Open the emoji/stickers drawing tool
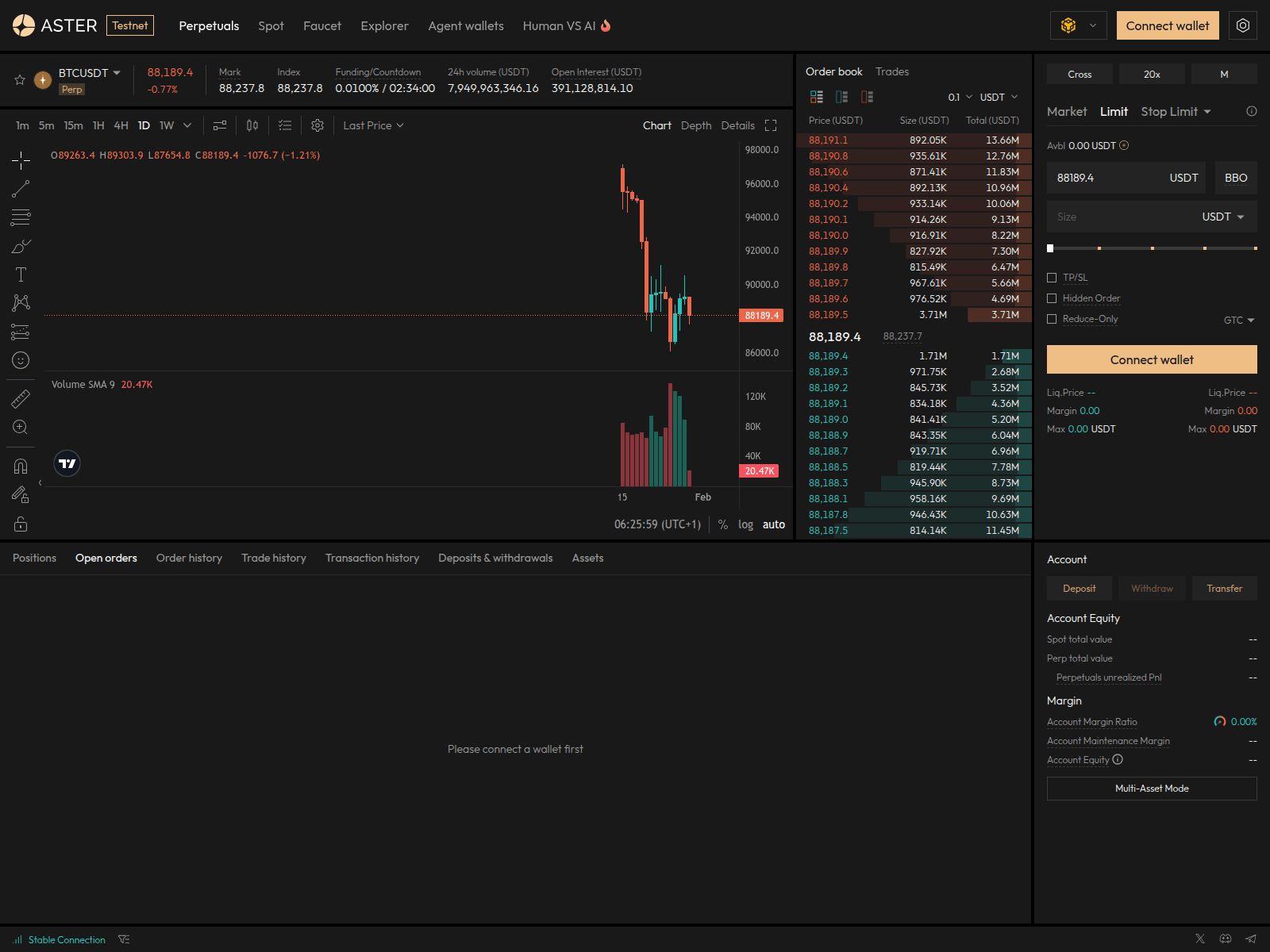 (21, 360)
